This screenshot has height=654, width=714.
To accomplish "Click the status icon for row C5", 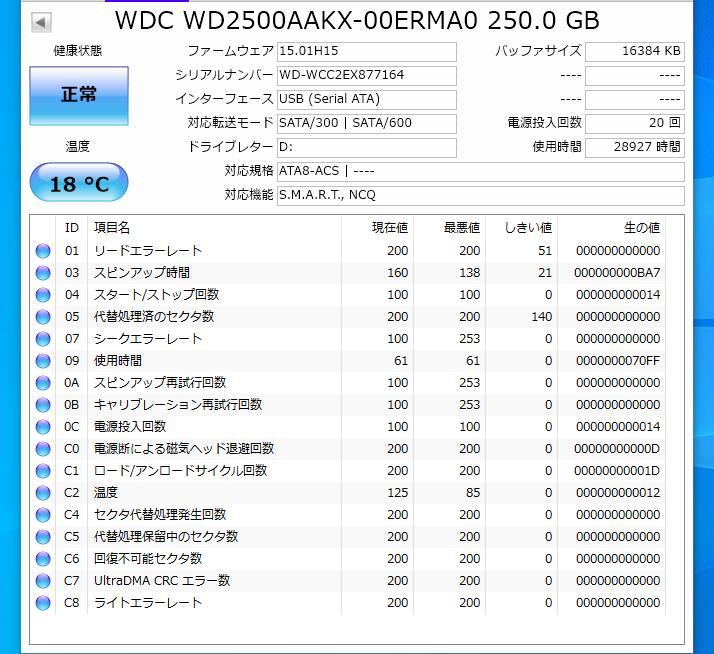I will (x=43, y=537).
